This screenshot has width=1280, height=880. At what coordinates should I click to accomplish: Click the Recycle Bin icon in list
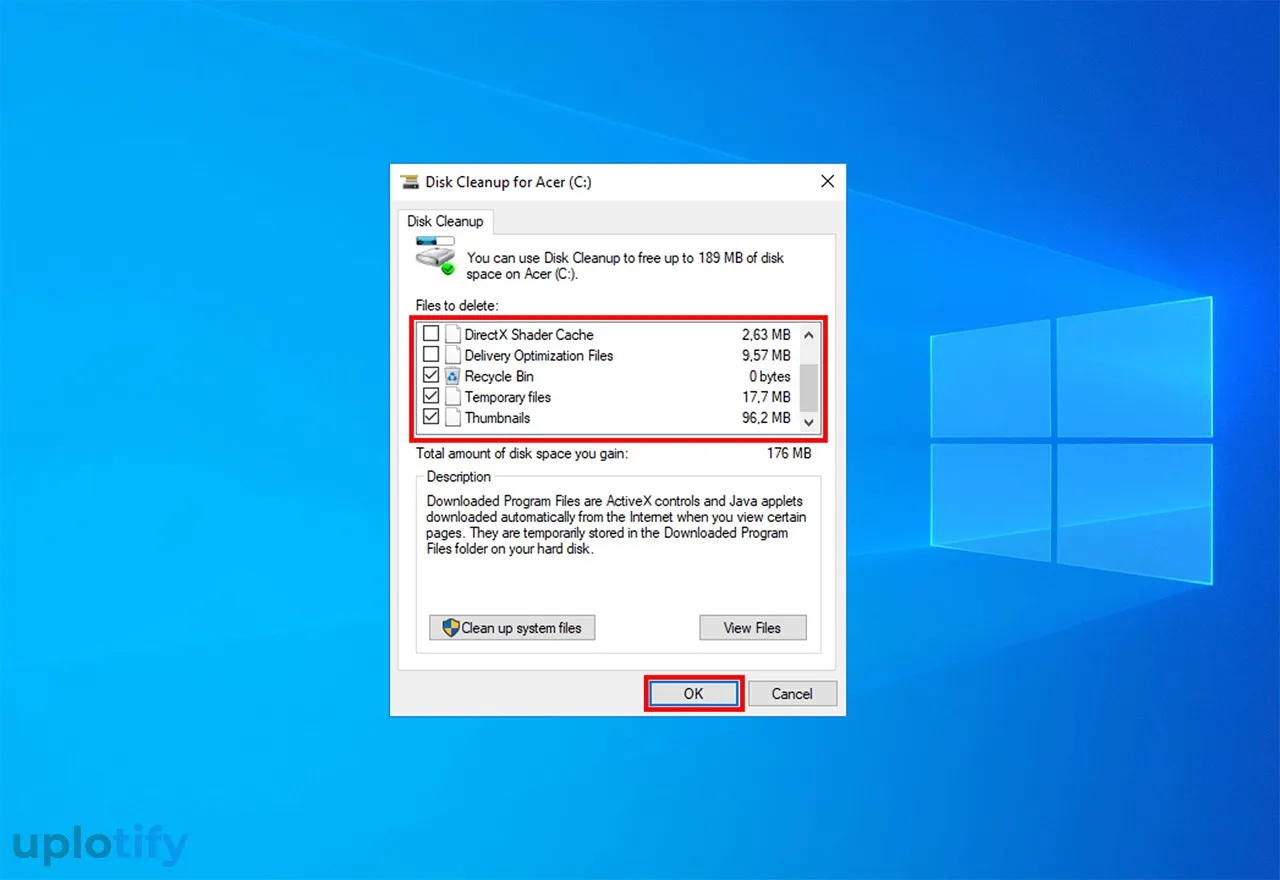(x=452, y=376)
